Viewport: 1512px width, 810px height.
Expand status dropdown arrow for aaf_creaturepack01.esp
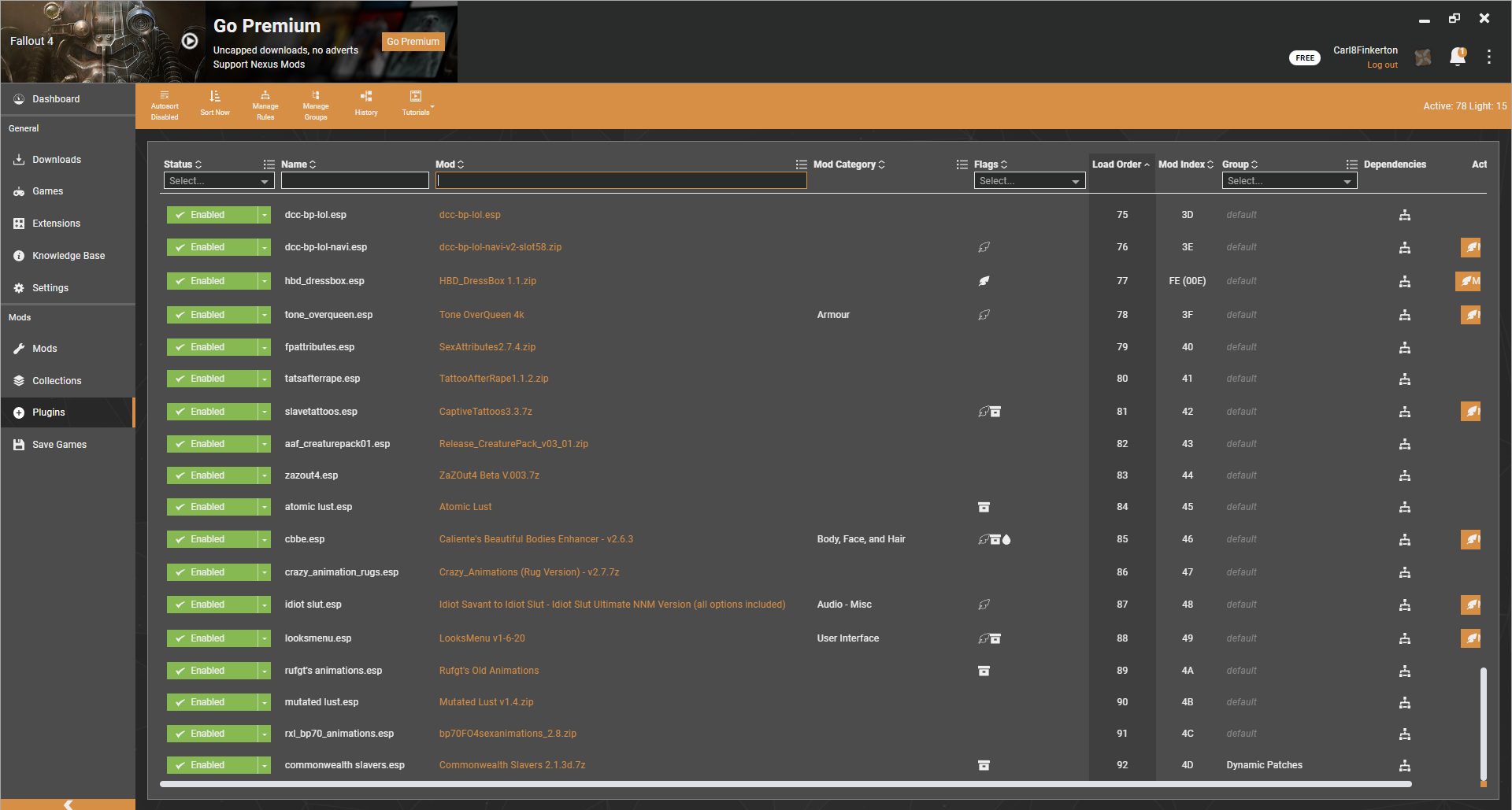pyautogui.click(x=265, y=444)
